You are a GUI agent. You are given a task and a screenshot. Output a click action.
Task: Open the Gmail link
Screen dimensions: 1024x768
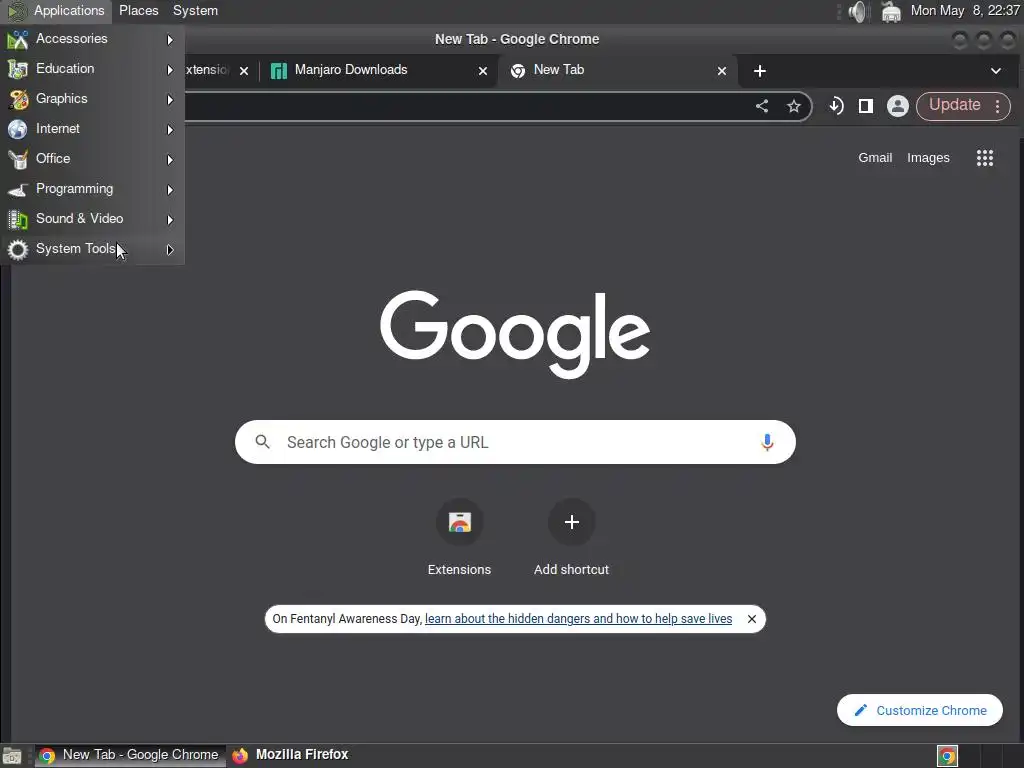[875, 157]
